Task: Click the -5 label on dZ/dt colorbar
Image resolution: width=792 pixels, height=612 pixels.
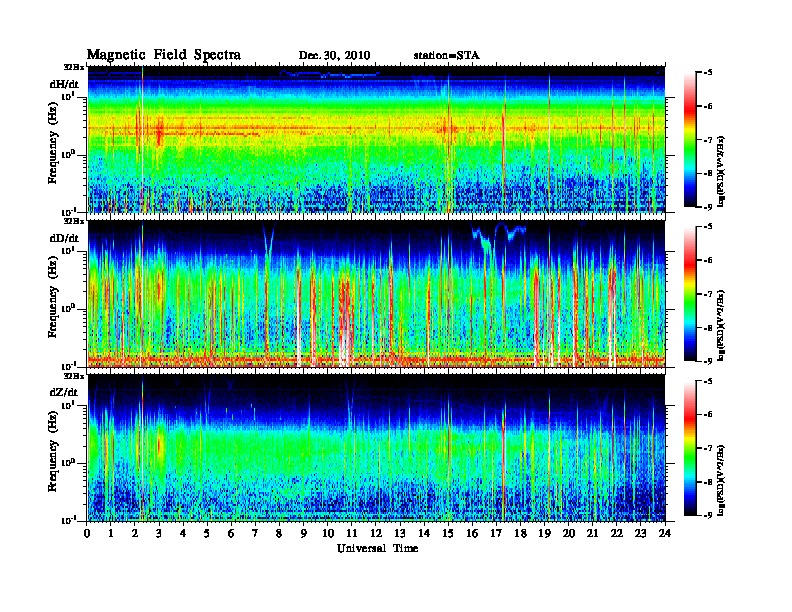Action: pos(708,381)
